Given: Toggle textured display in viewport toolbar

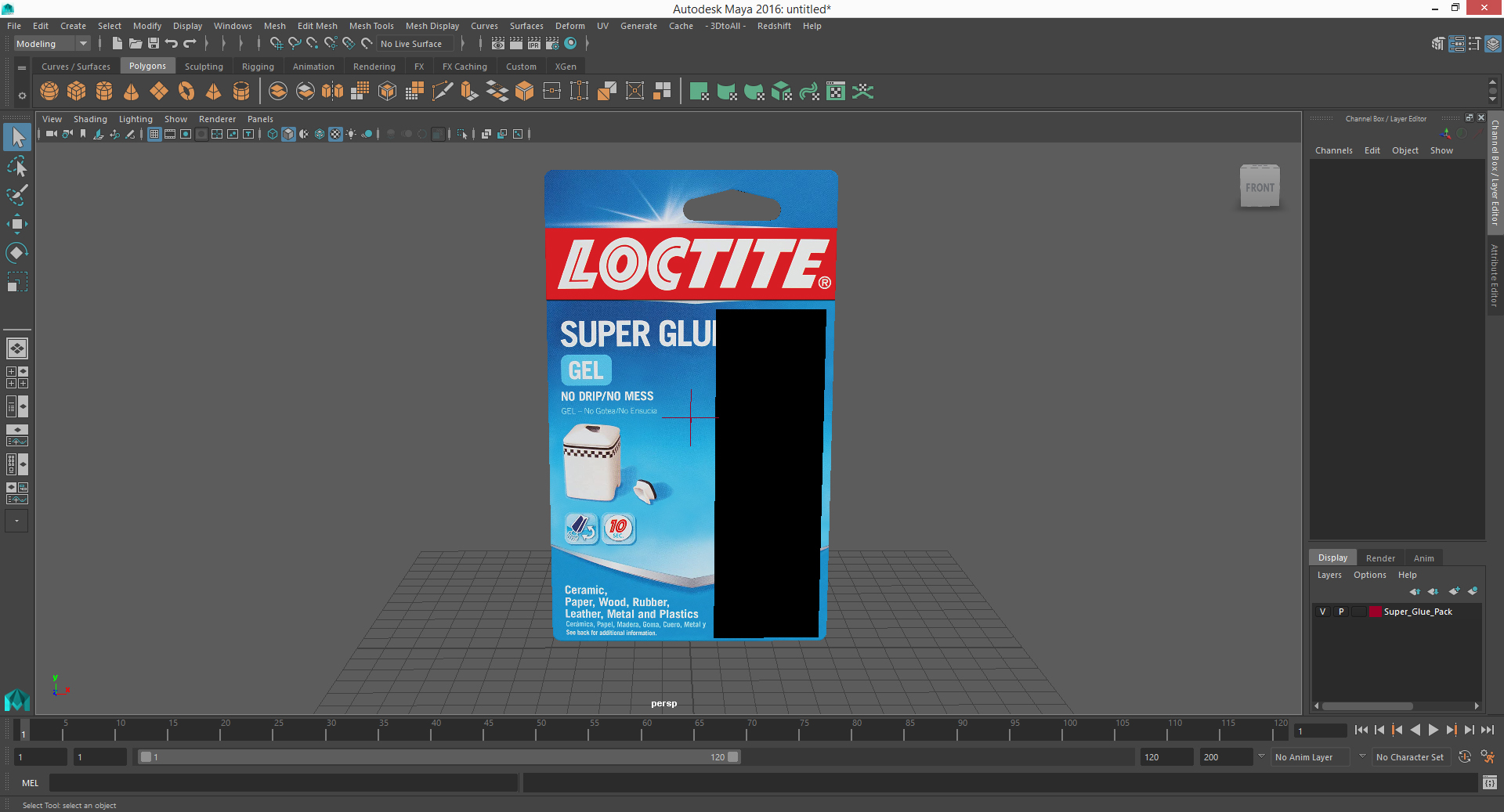Looking at the screenshot, I should click(x=335, y=134).
